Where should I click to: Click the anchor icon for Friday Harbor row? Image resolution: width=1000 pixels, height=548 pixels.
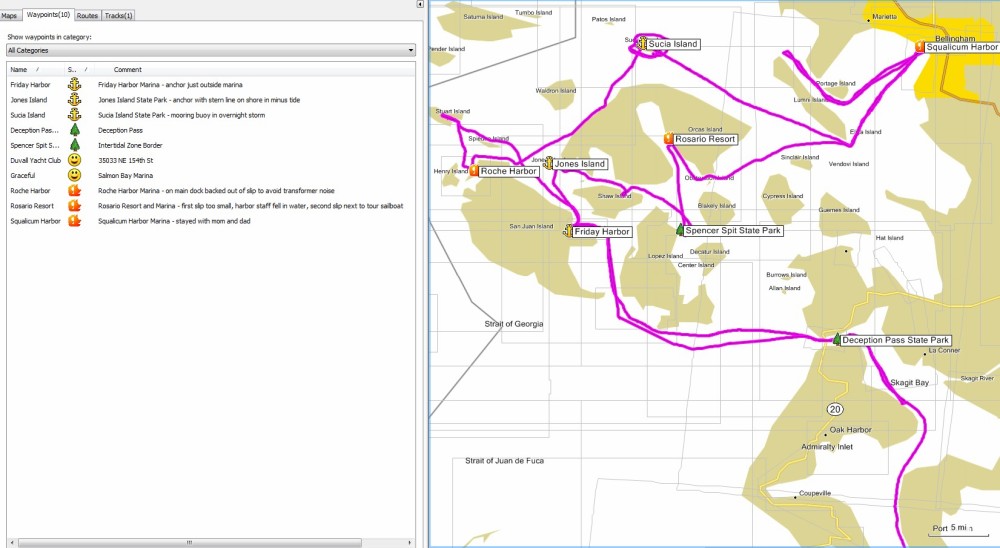coord(74,85)
